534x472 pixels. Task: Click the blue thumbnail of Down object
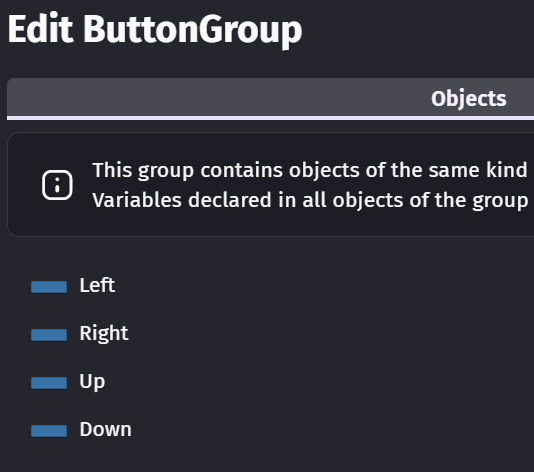(49, 431)
